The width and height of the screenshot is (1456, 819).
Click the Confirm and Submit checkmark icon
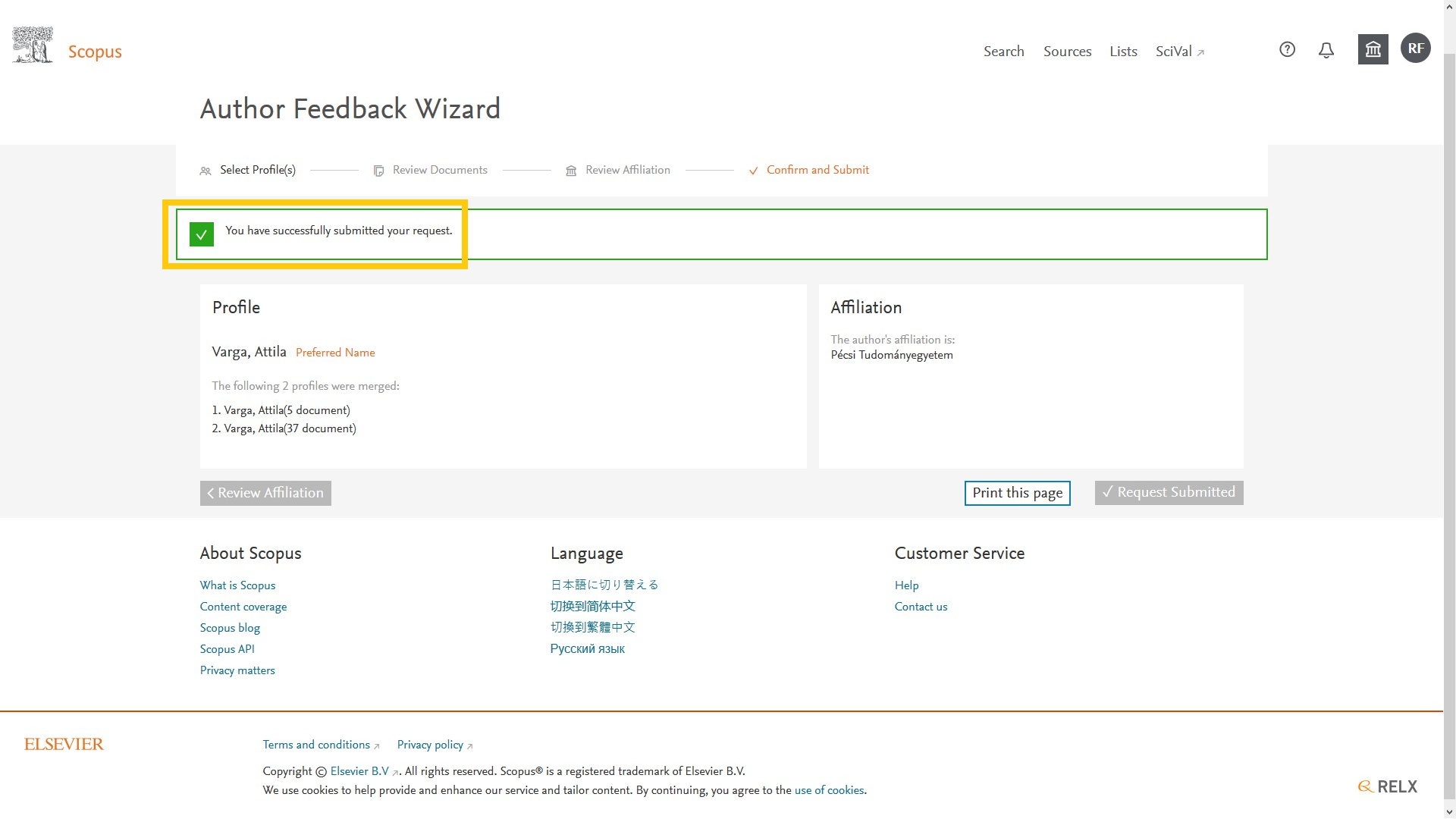(753, 171)
